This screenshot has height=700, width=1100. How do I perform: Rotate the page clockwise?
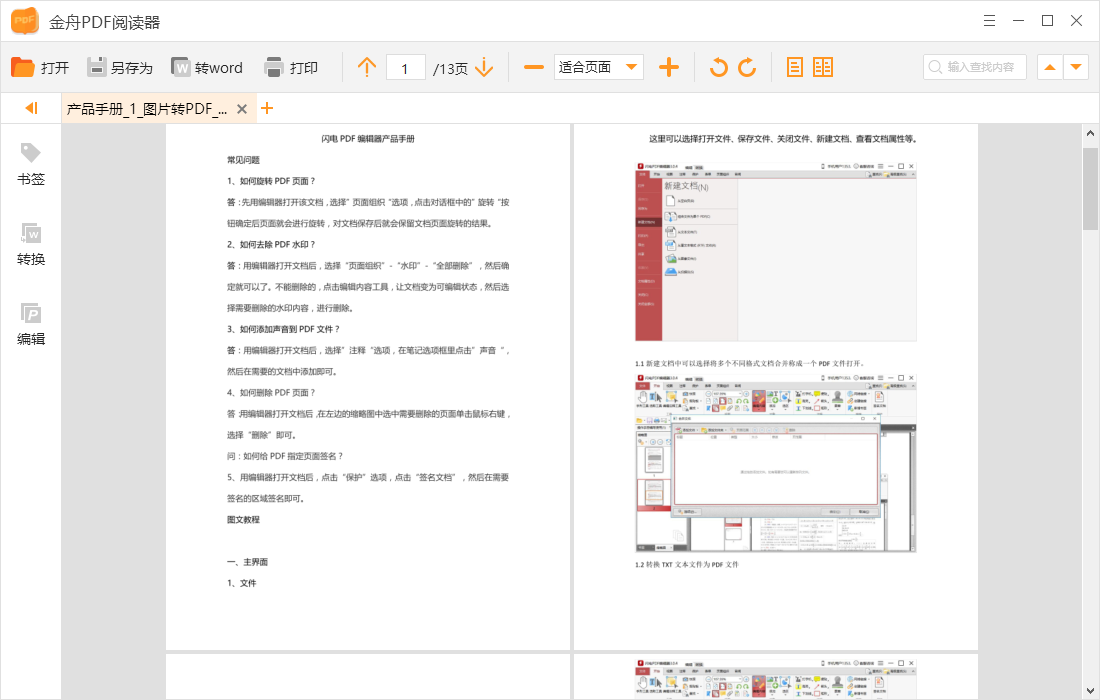coord(748,67)
